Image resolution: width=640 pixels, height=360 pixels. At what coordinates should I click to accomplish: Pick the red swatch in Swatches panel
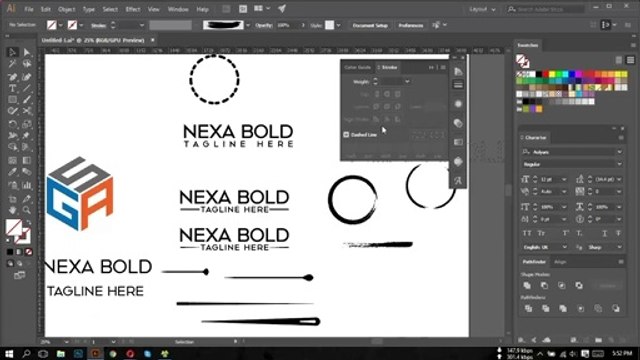(546, 74)
